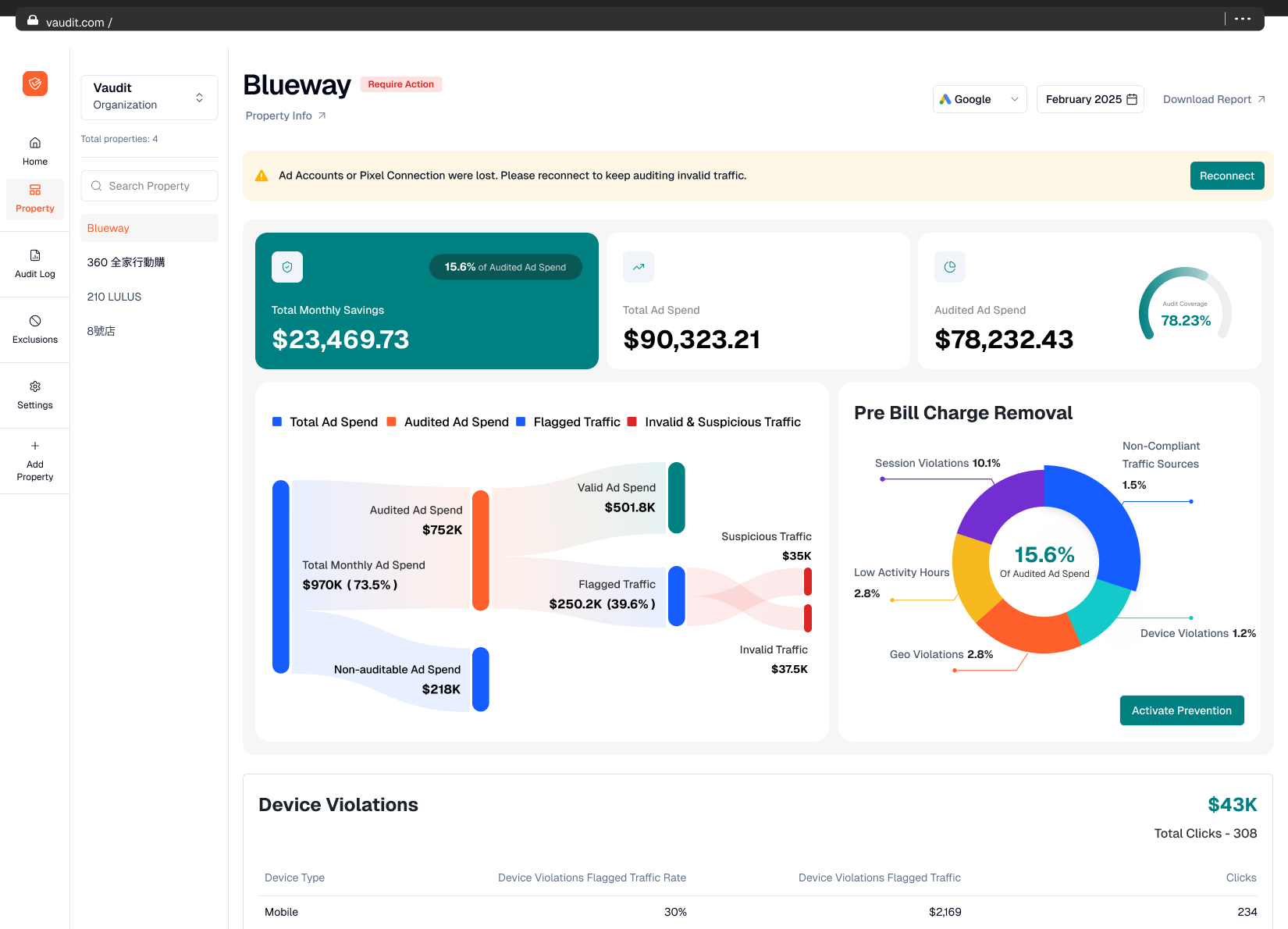
Task: Click the Device Violations Flagged Traffic Rate header
Action: click(592, 877)
